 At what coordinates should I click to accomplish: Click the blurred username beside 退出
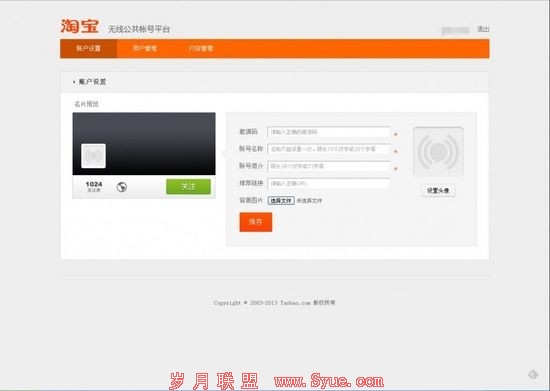(x=455, y=31)
